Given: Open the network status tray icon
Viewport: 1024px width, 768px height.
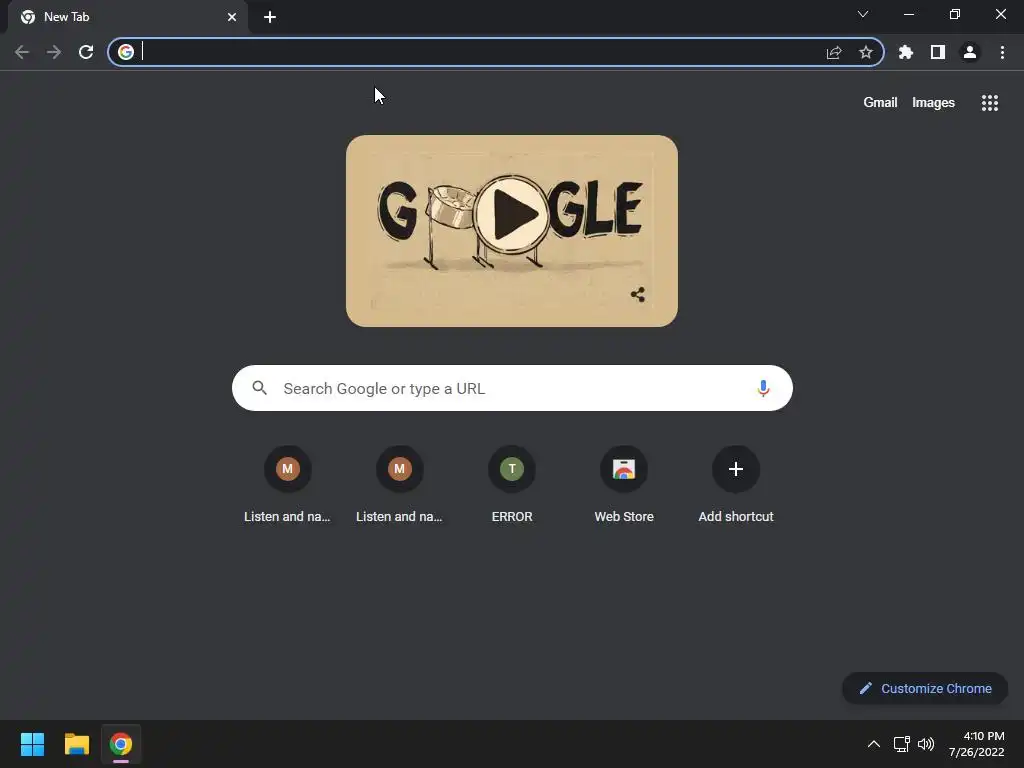Looking at the screenshot, I should (x=902, y=744).
